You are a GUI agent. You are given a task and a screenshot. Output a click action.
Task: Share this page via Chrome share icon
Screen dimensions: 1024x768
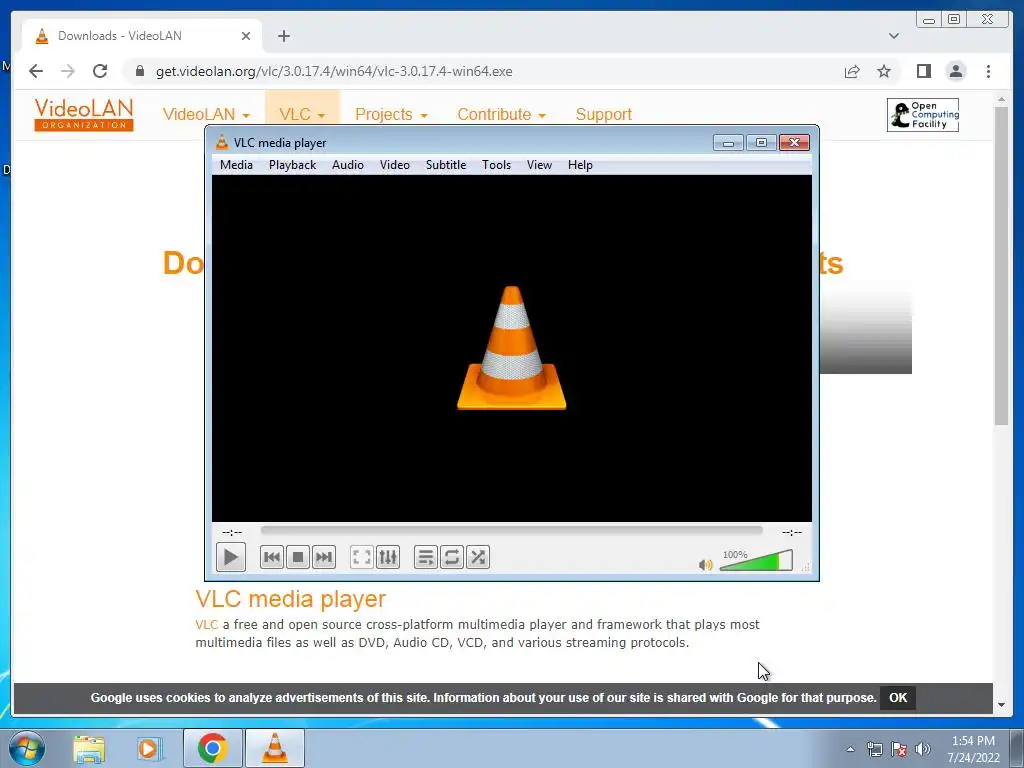(852, 71)
